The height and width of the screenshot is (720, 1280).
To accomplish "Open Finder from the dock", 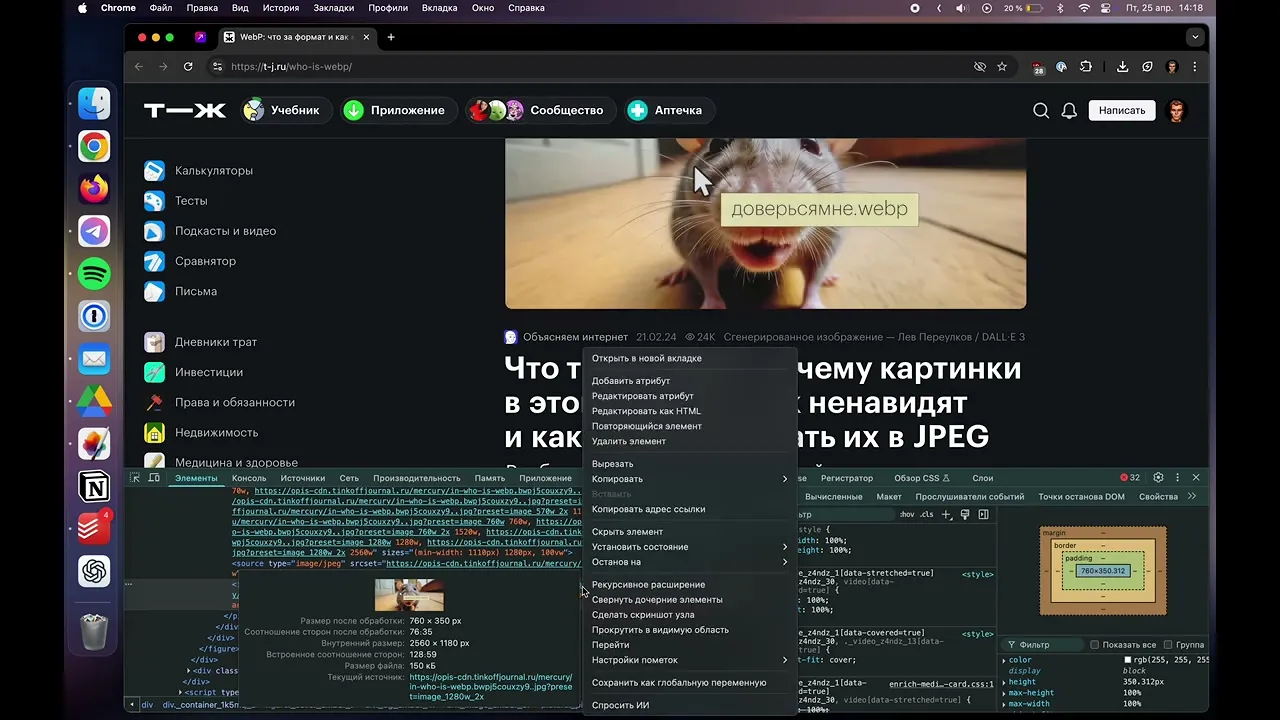I will click(x=94, y=104).
